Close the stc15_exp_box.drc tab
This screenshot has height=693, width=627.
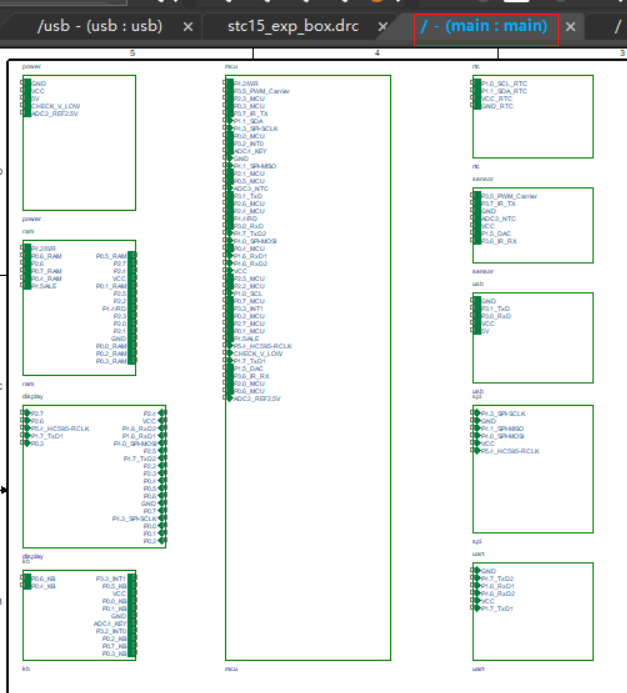(x=383, y=27)
